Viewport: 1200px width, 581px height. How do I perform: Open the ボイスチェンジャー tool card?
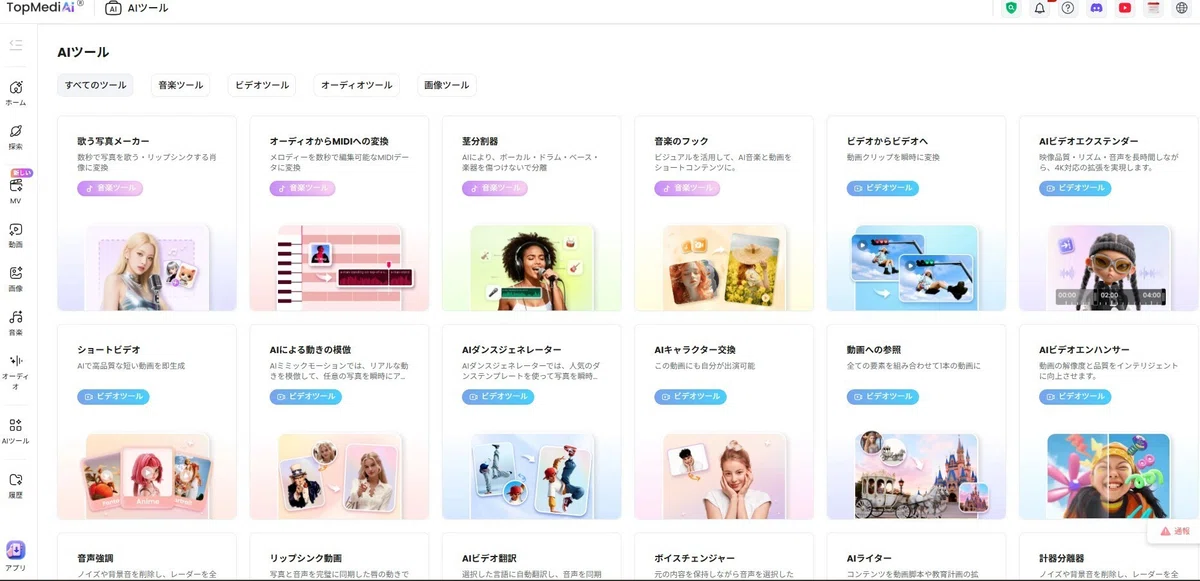tap(724, 557)
